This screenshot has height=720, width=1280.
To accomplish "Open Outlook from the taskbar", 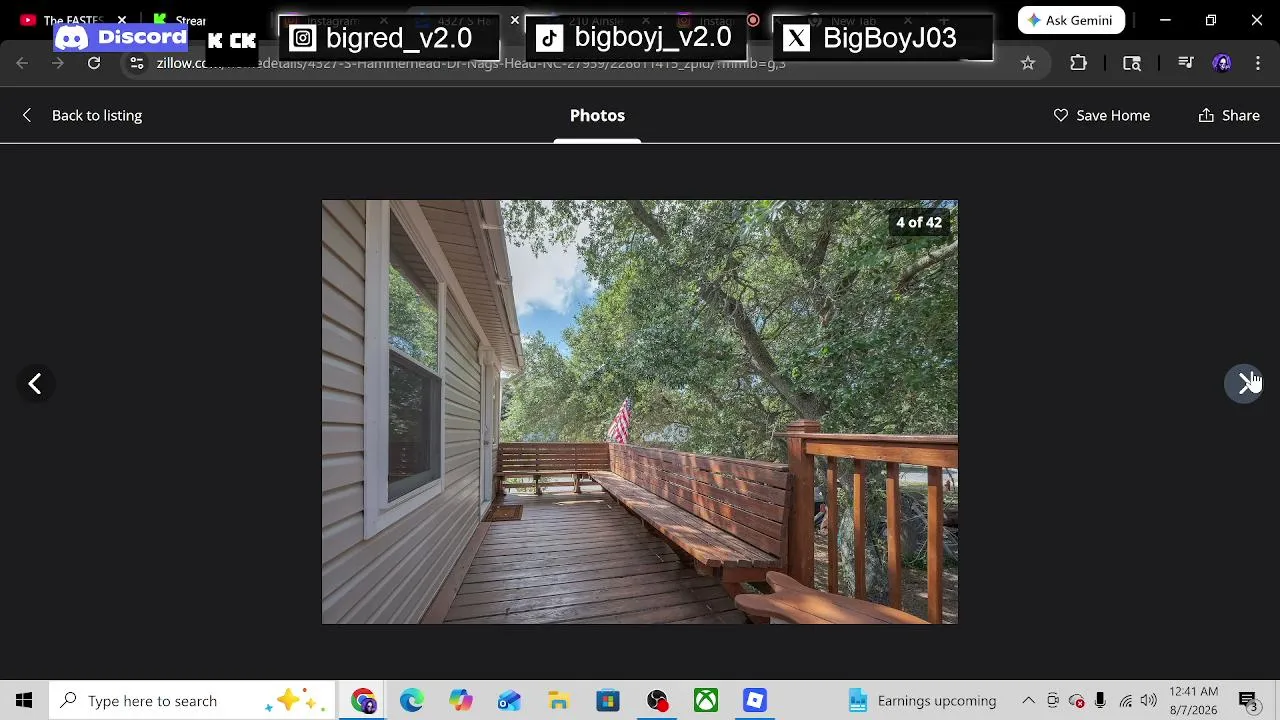I will click(510, 701).
